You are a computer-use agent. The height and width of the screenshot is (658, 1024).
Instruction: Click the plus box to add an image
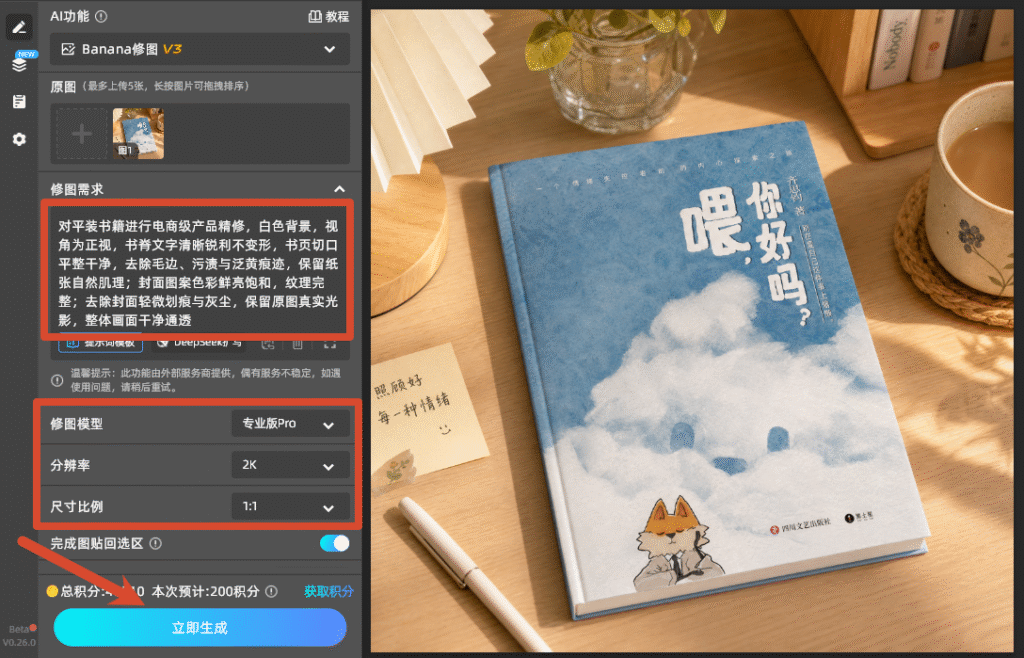click(x=82, y=134)
